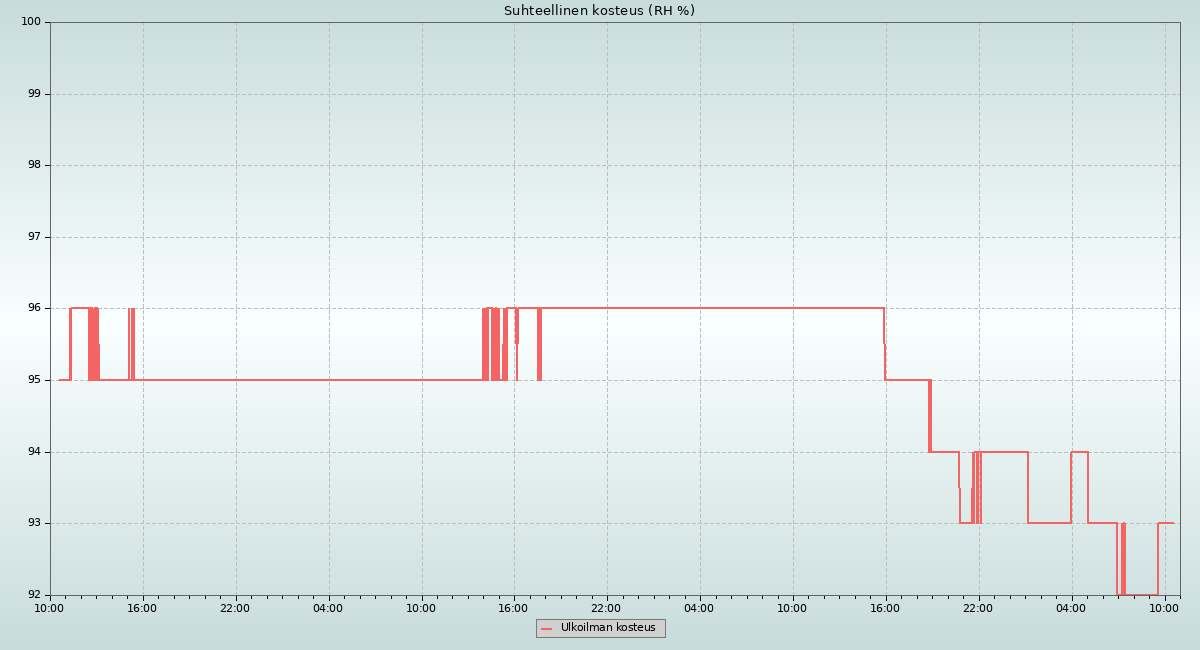Click the 97 y-axis tick label

pyautogui.click(x=34, y=237)
